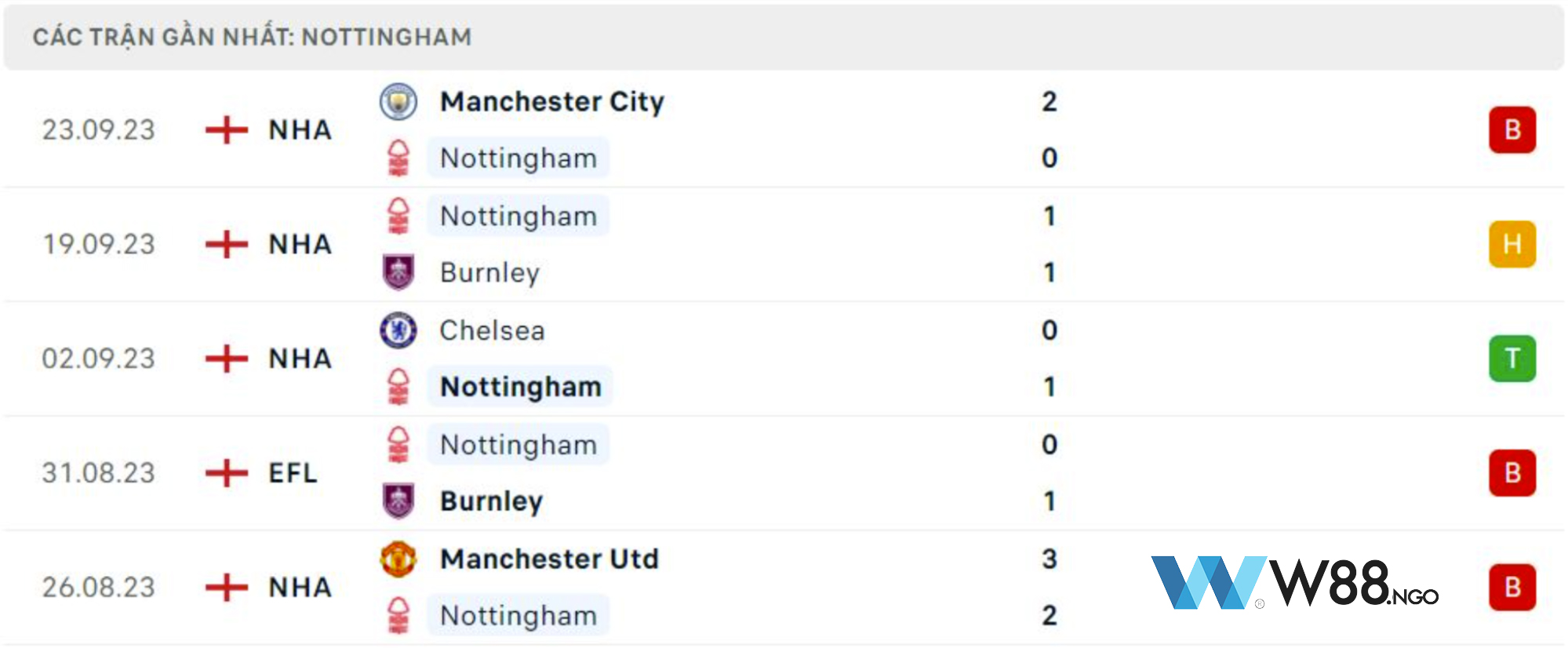Click the 19.09.23 match date

point(99,244)
